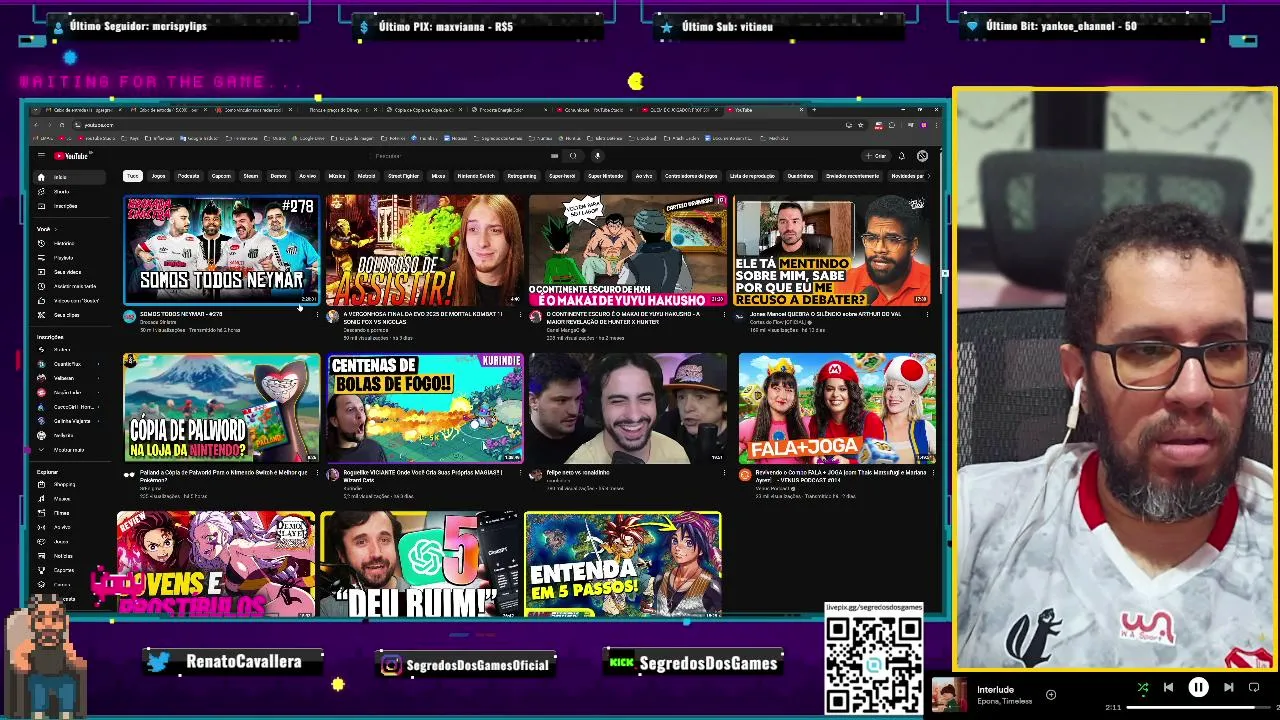1280x720 pixels.
Task: Bookmark the page with the star icon
Action: (860, 125)
